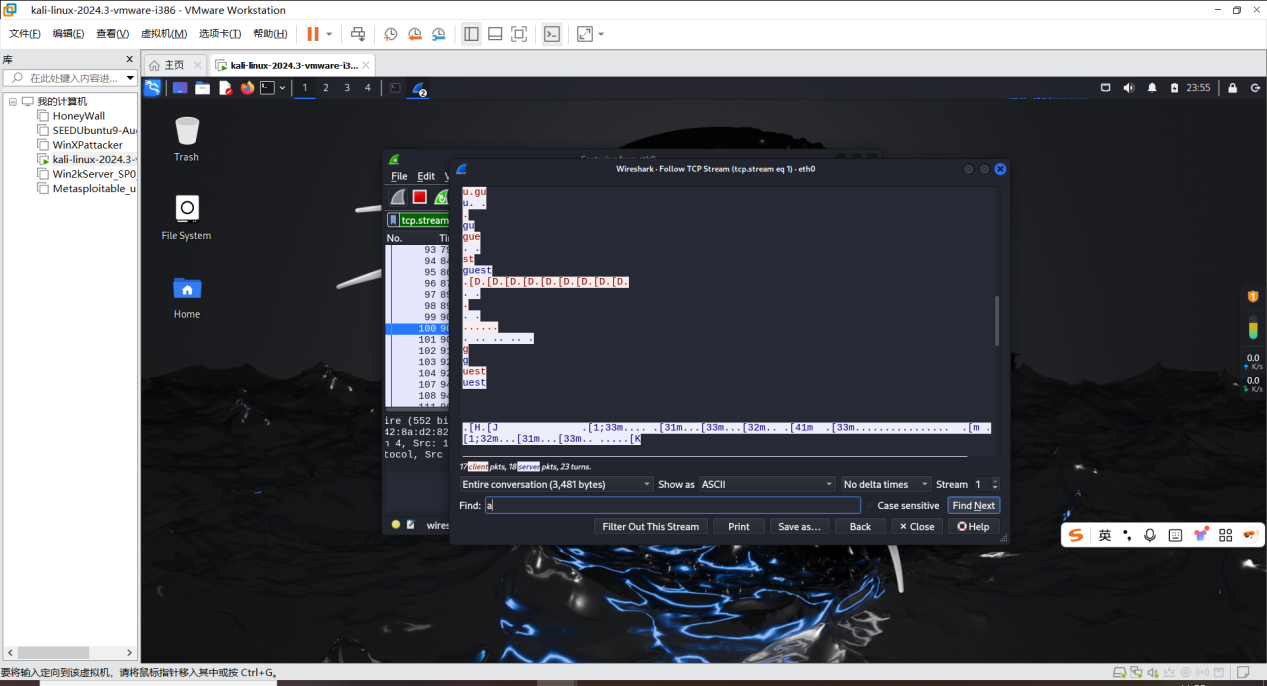Click the Kali panel log out icon
1267x686 pixels.
[1256, 88]
